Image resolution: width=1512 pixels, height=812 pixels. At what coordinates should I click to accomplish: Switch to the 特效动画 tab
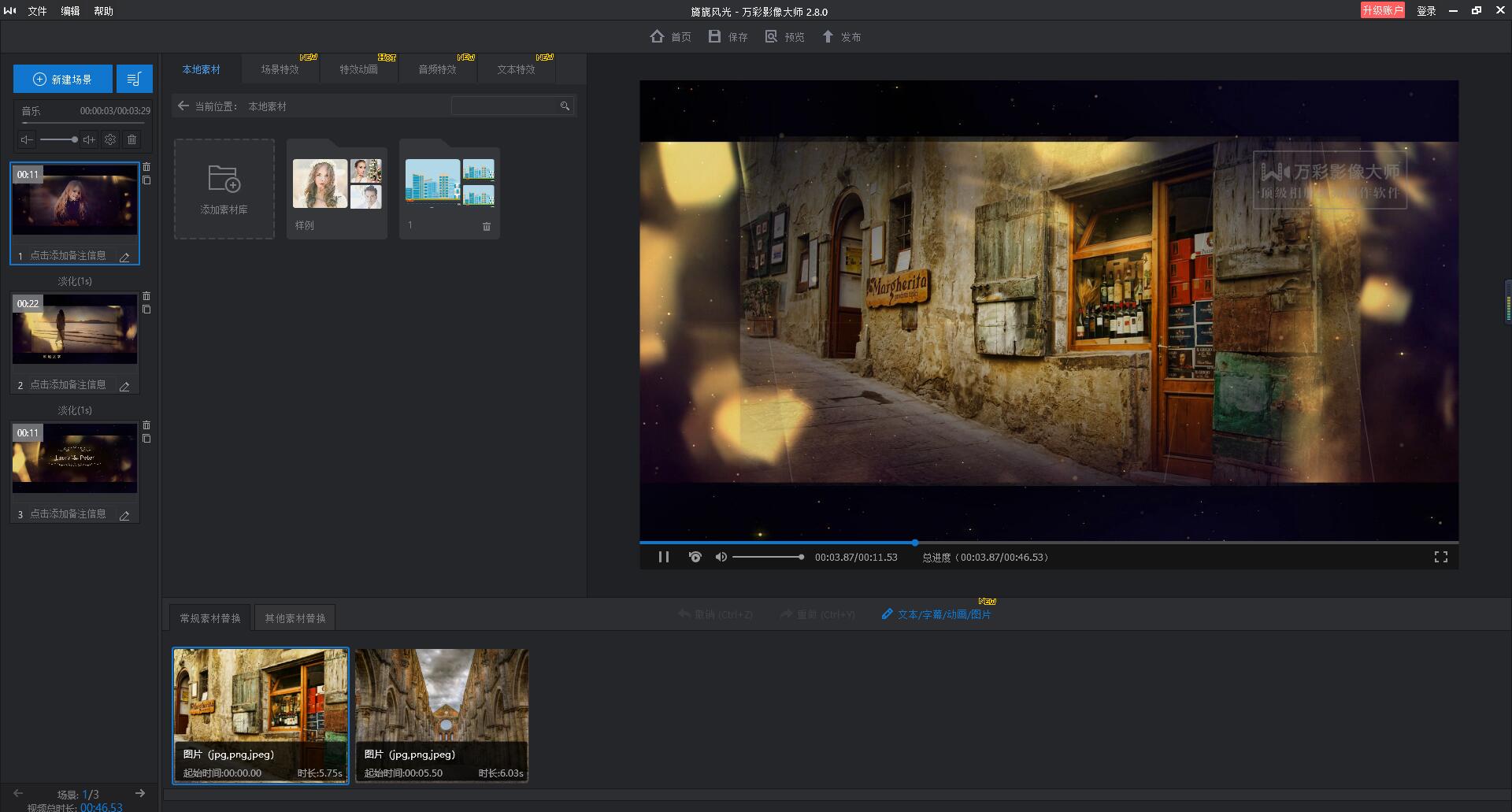(x=359, y=69)
